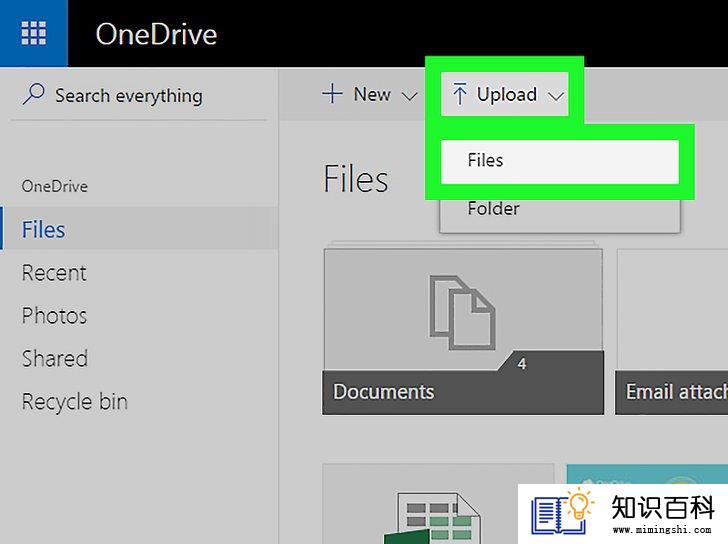This screenshot has width=728, height=544.
Task: Open the Documents folder icon
Action: 462,313
